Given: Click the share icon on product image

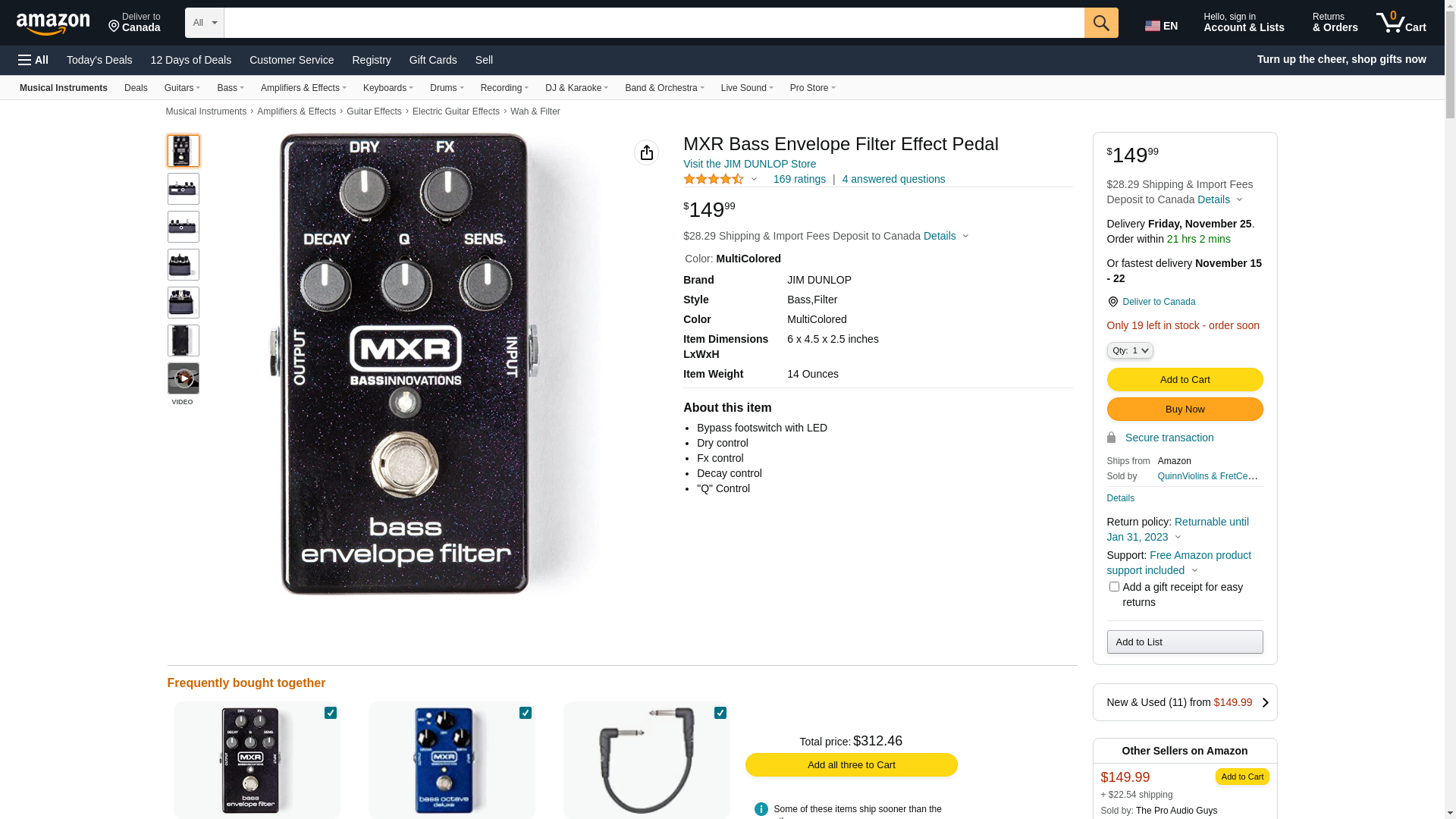Looking at the screenshot, I should [646, 152].
